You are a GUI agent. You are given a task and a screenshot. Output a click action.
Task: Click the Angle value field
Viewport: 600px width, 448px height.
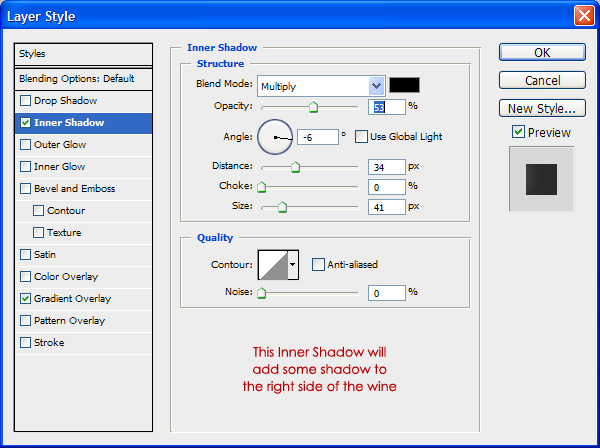[x=318, y=137]
